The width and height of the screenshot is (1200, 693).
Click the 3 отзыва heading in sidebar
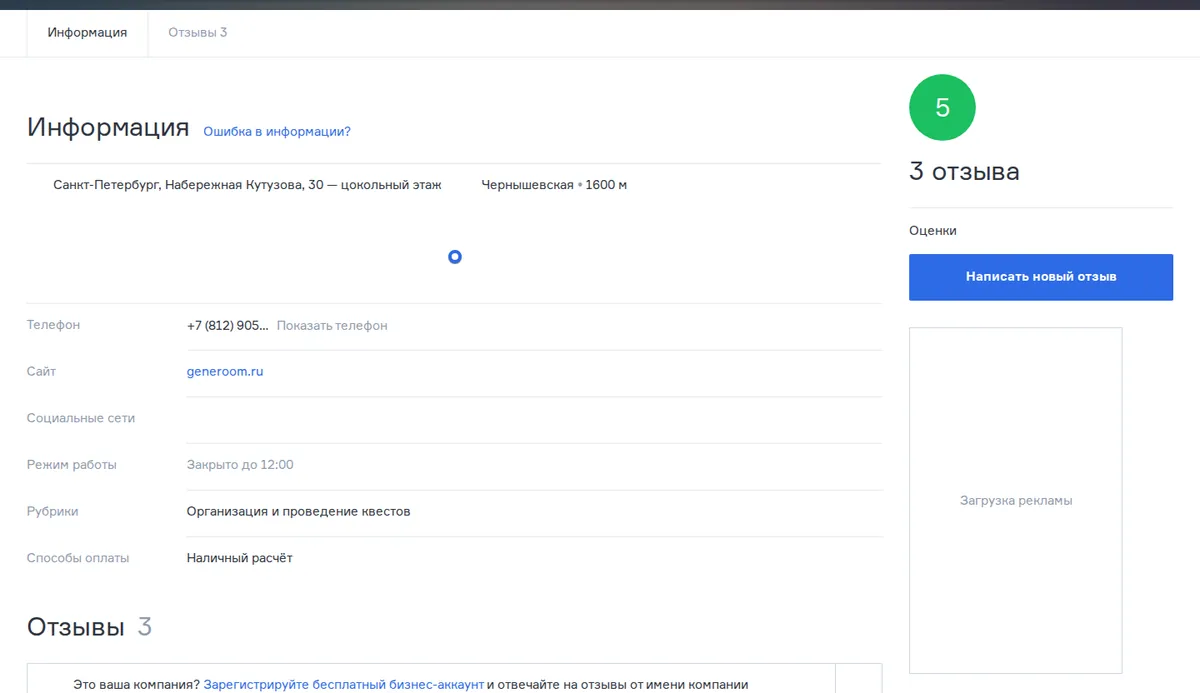(964, 172)
